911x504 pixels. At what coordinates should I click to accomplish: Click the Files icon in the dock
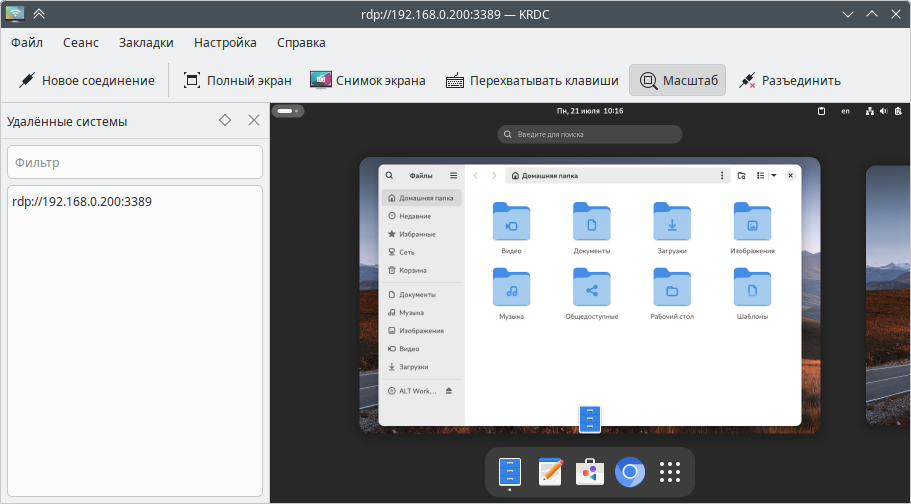pos(510,472)
